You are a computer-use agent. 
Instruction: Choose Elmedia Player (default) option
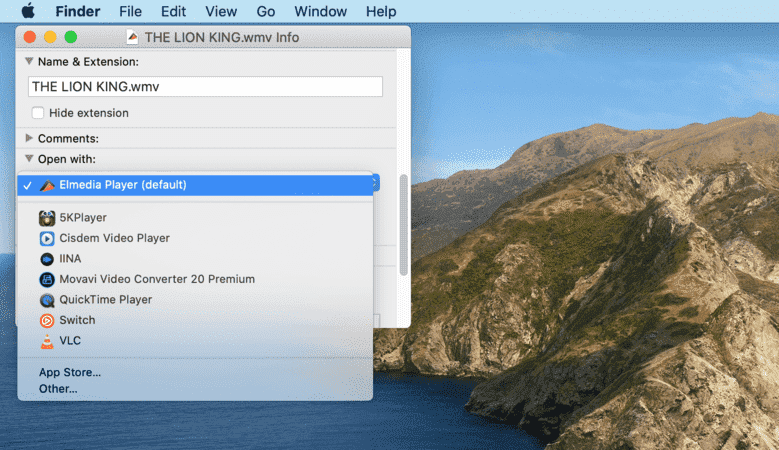pos(195,185)
